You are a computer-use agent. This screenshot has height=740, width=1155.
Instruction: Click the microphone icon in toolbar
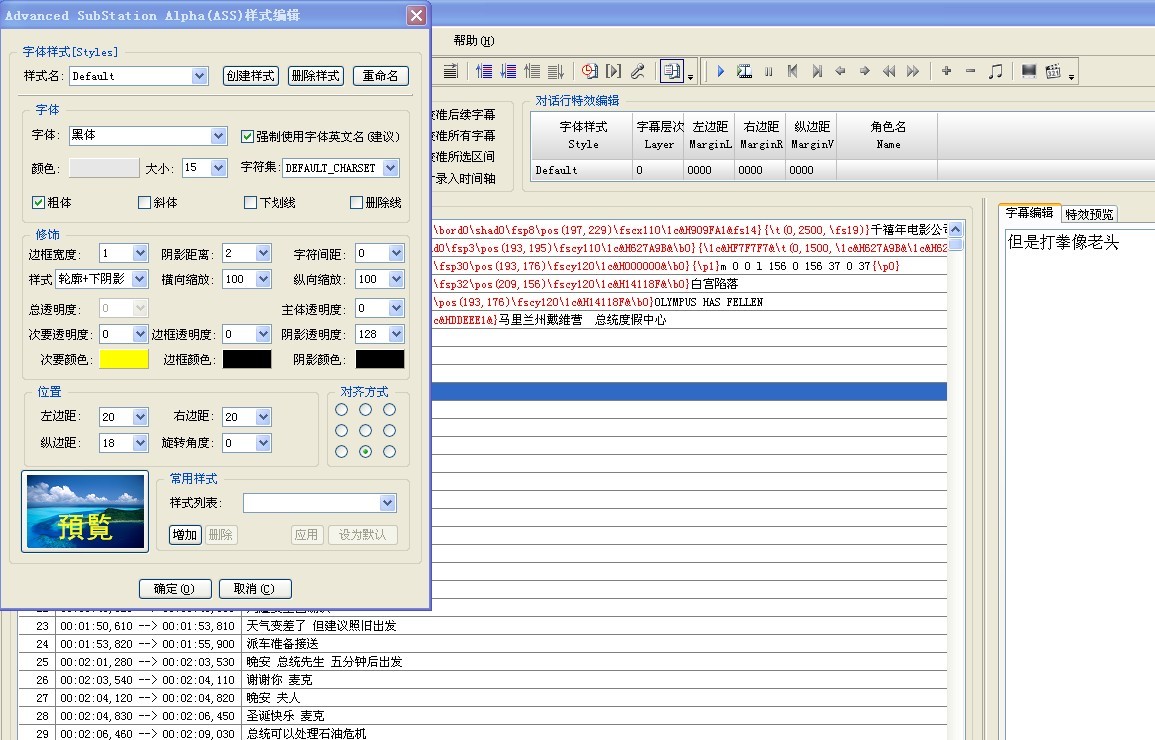pos(637,71)
